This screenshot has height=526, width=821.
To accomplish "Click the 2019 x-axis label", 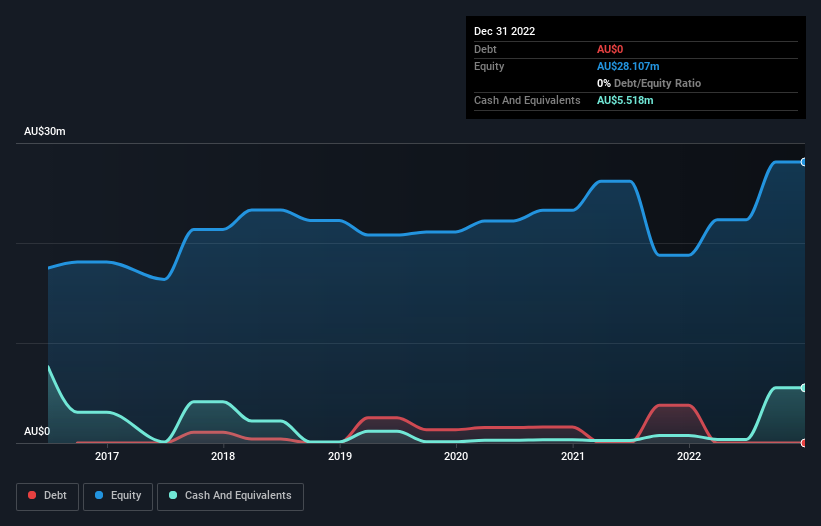I will (x=340, y=456).
